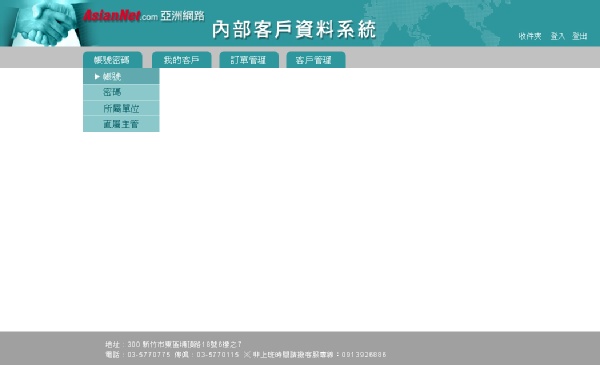Click the fax number 03-5770115 in footer
The width and height of the screenshot is (600, 365).
[x=218, y=355]
